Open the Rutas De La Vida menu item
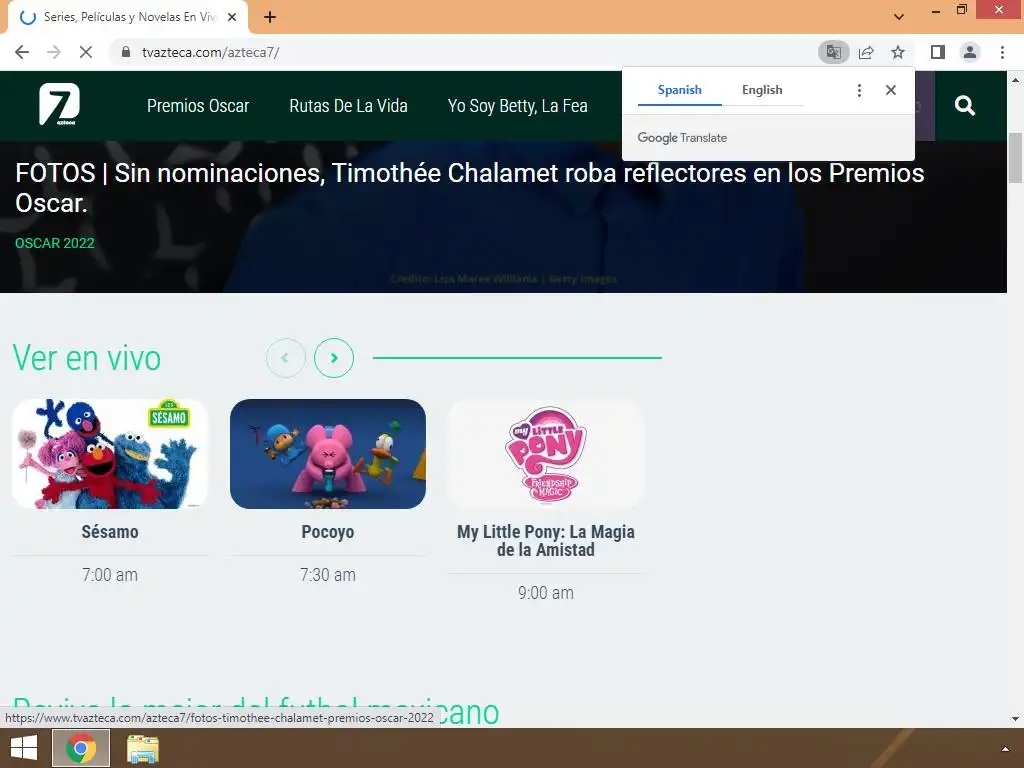 (x=349, y=106)
